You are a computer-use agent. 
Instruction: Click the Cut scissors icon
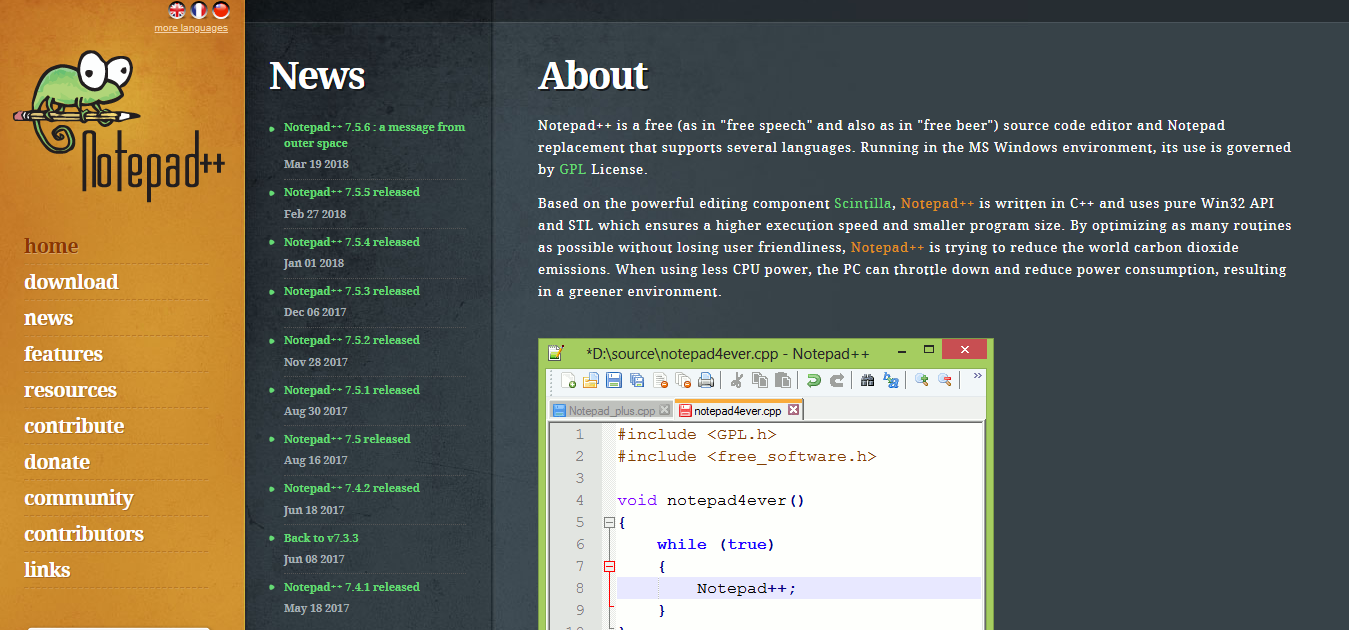tap(736, 380)
